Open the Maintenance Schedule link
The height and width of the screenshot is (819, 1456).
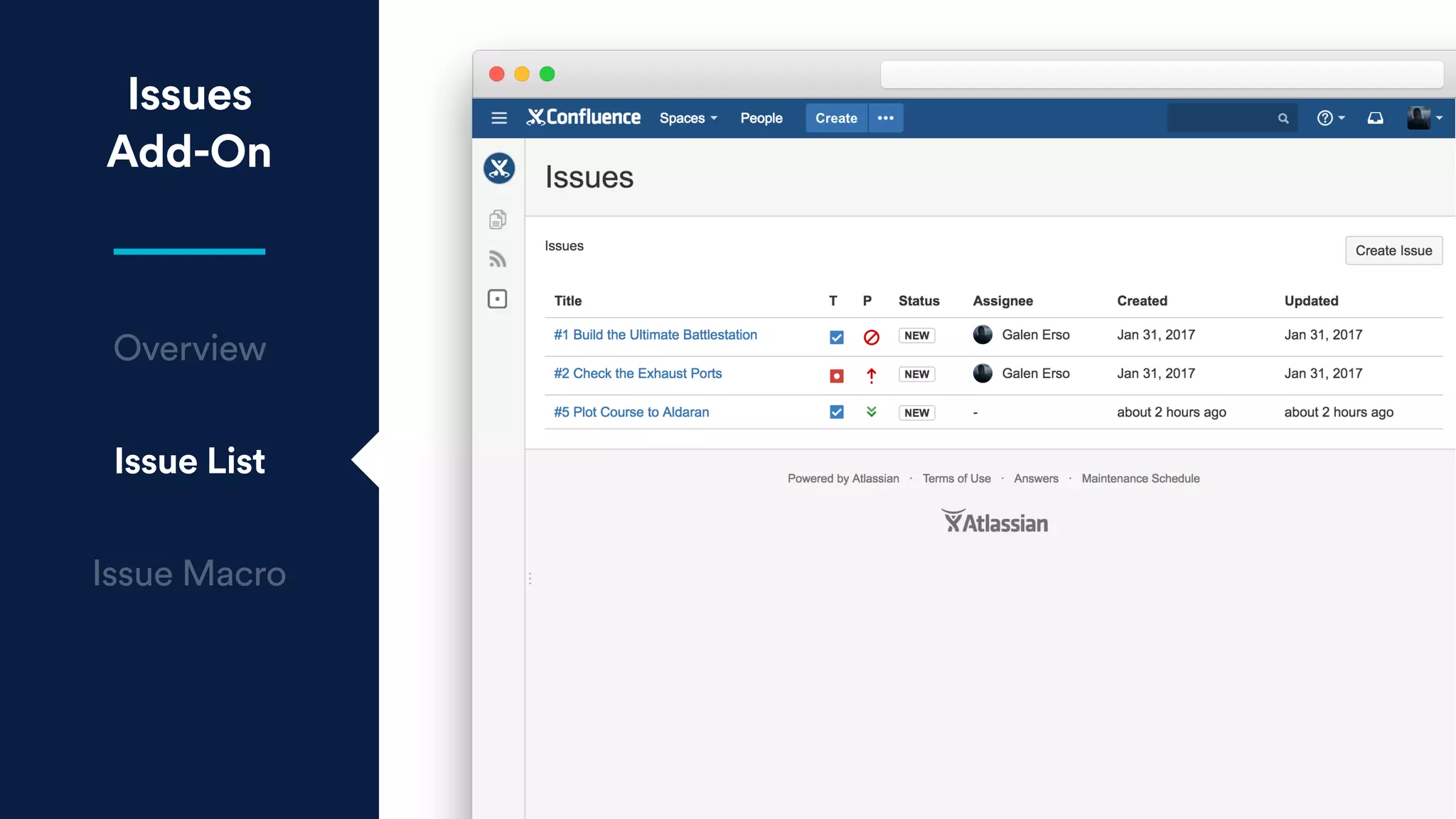tap(1140, 478)
